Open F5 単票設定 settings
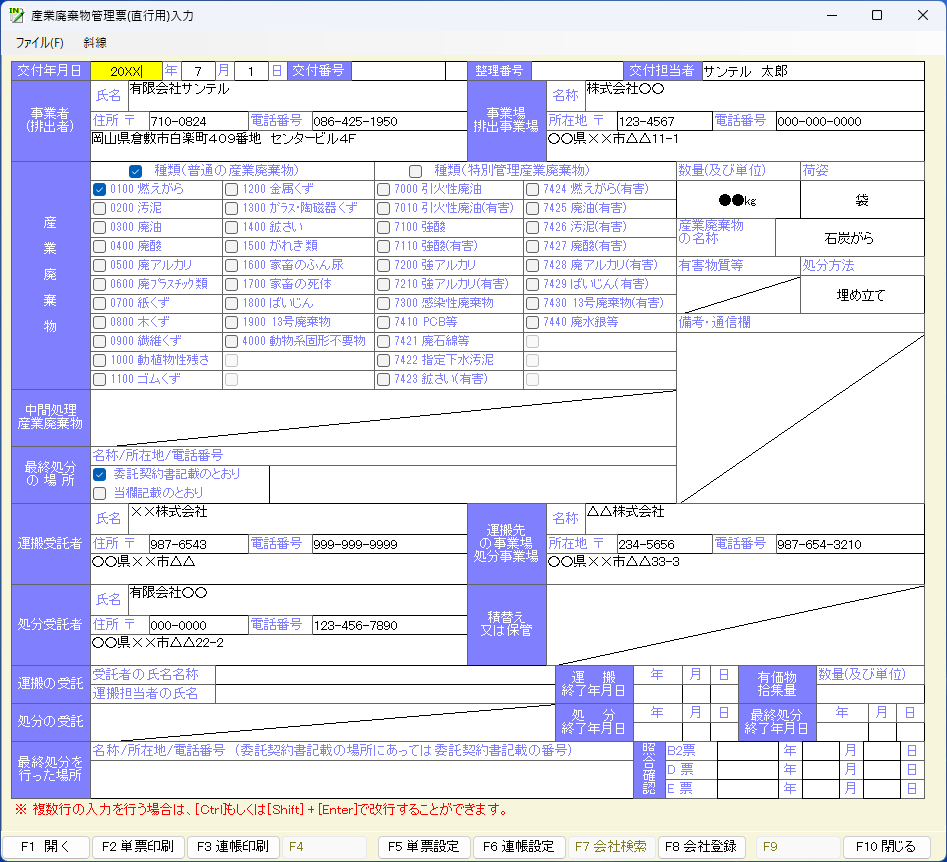 423,846
